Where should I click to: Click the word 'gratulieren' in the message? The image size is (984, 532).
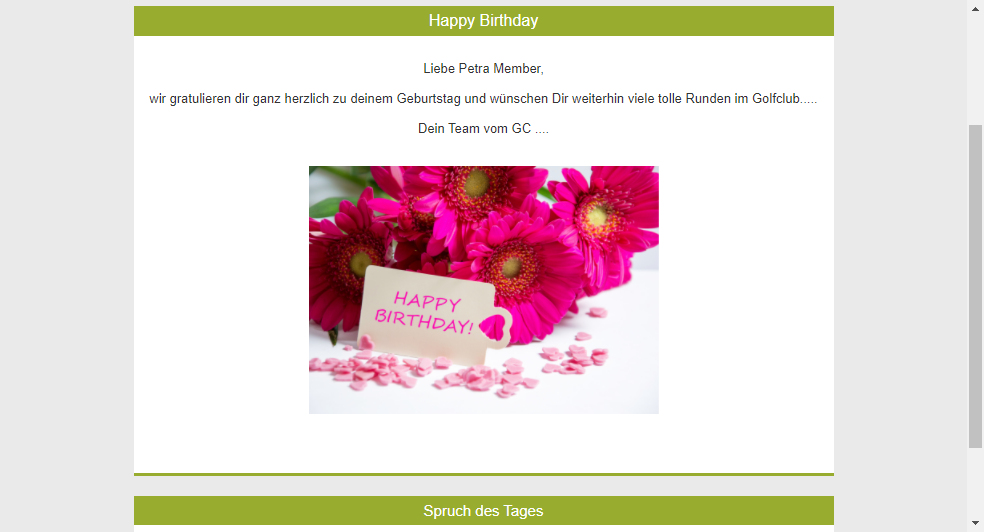200,99
